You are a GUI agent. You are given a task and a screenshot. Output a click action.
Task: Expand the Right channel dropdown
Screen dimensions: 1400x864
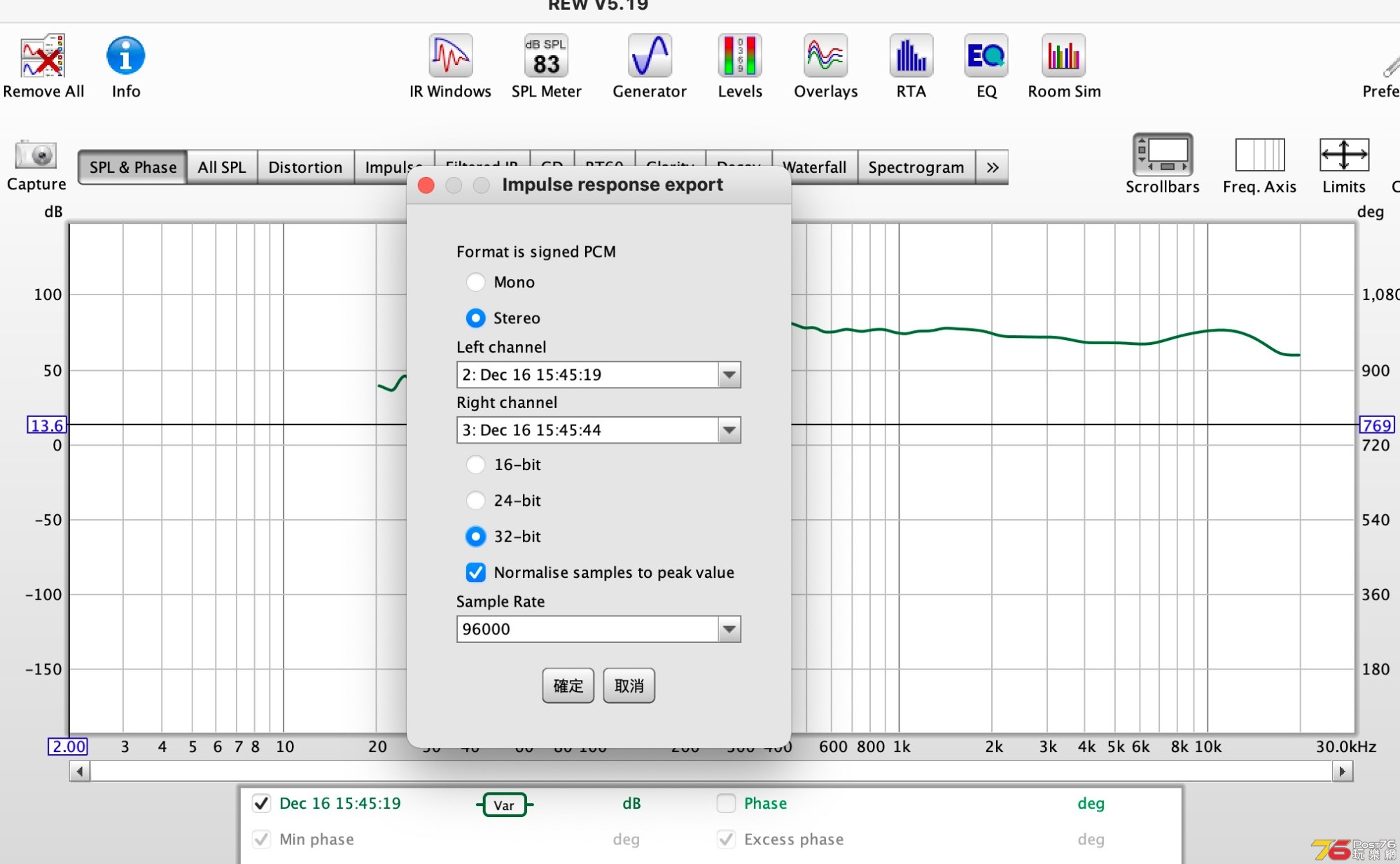tap(729, 430)
